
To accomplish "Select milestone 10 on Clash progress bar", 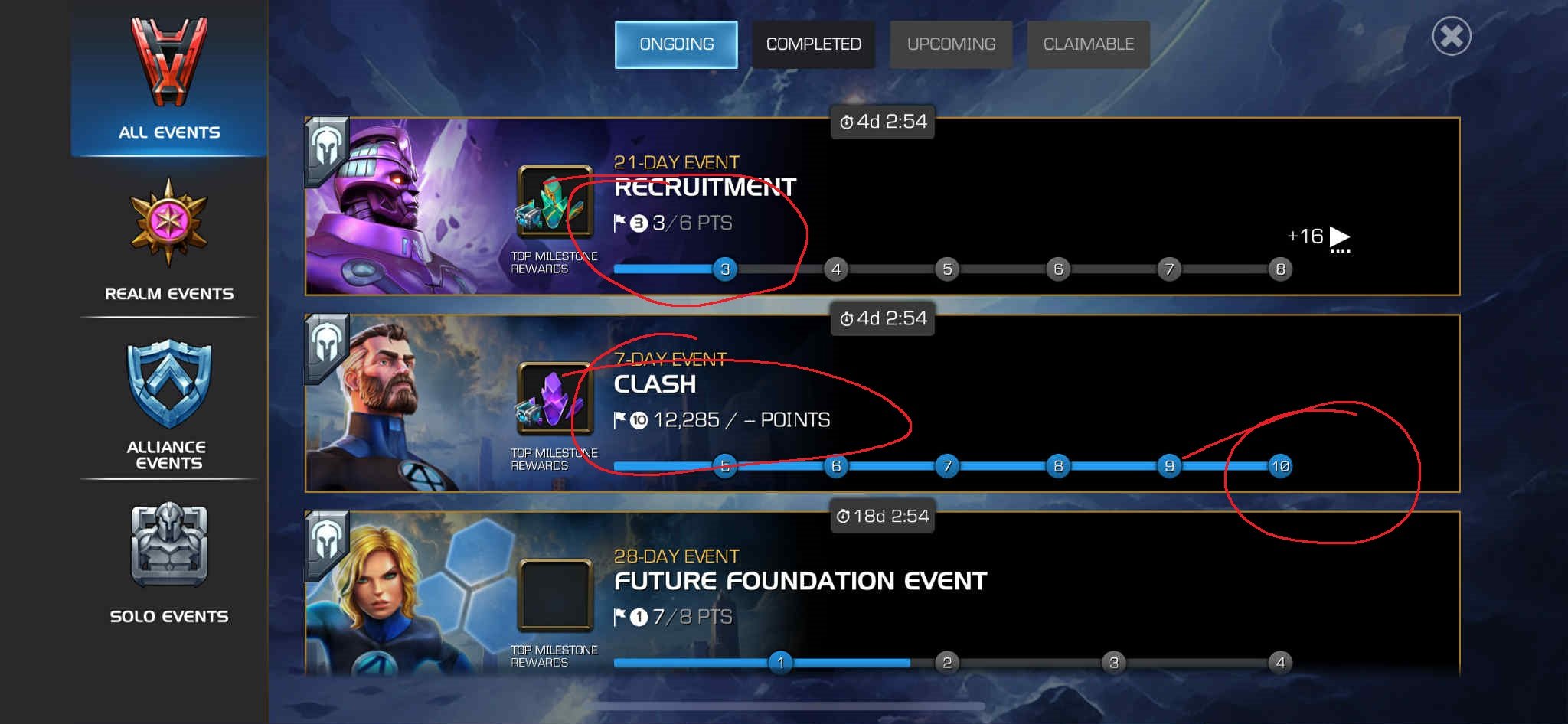I will tap(1280, 466).
